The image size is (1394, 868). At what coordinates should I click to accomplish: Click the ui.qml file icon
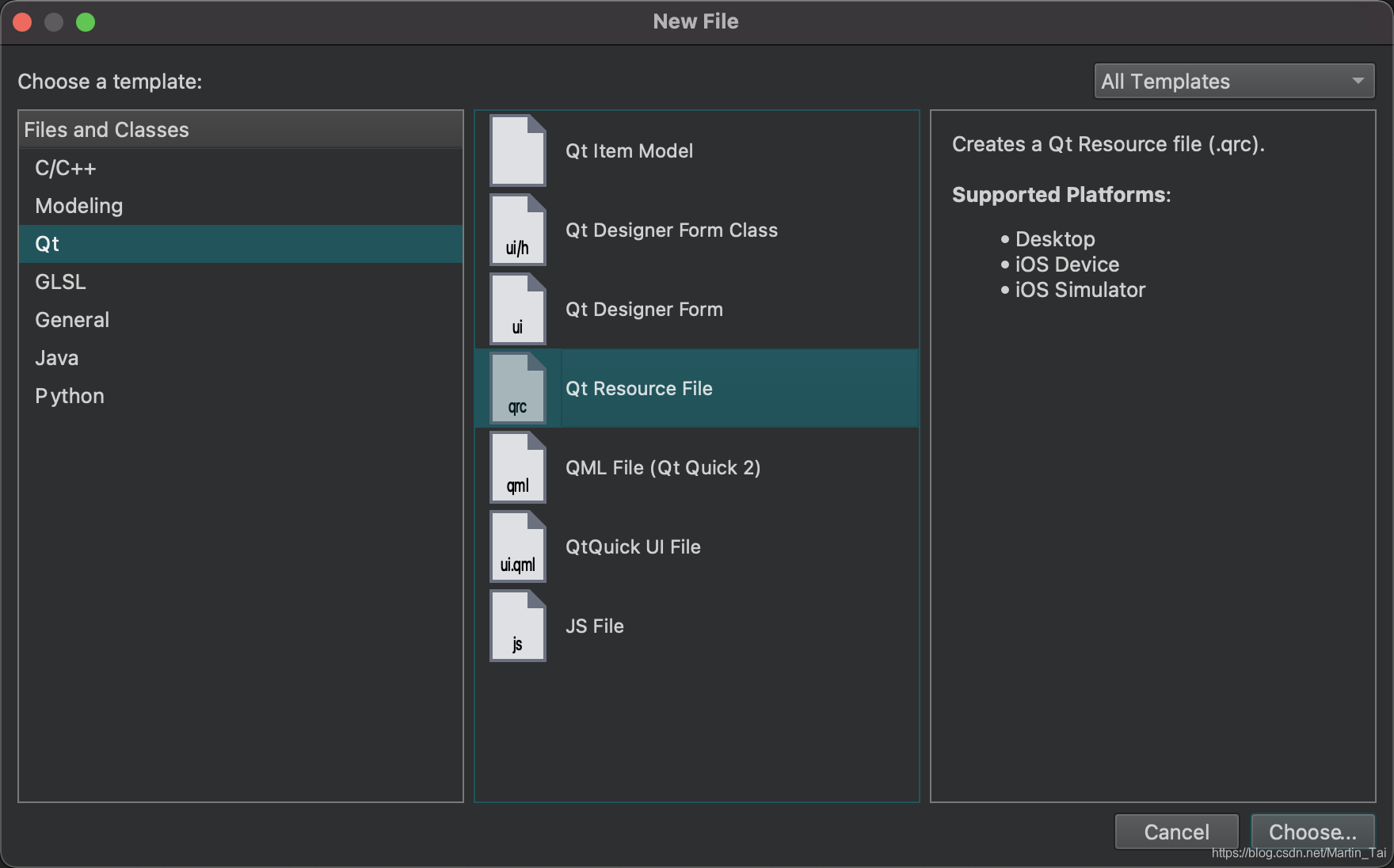518,546
